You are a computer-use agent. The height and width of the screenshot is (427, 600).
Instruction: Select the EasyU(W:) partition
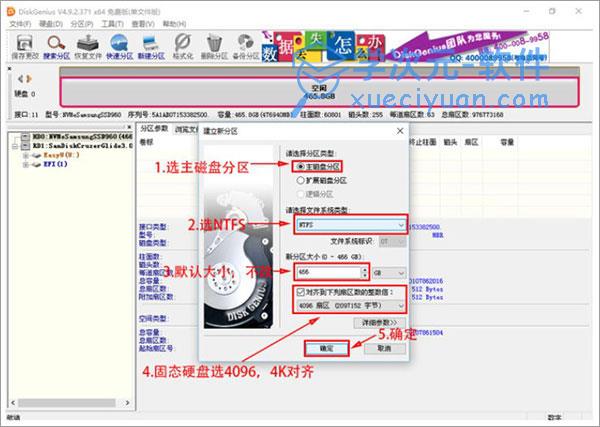coord(61,155)
